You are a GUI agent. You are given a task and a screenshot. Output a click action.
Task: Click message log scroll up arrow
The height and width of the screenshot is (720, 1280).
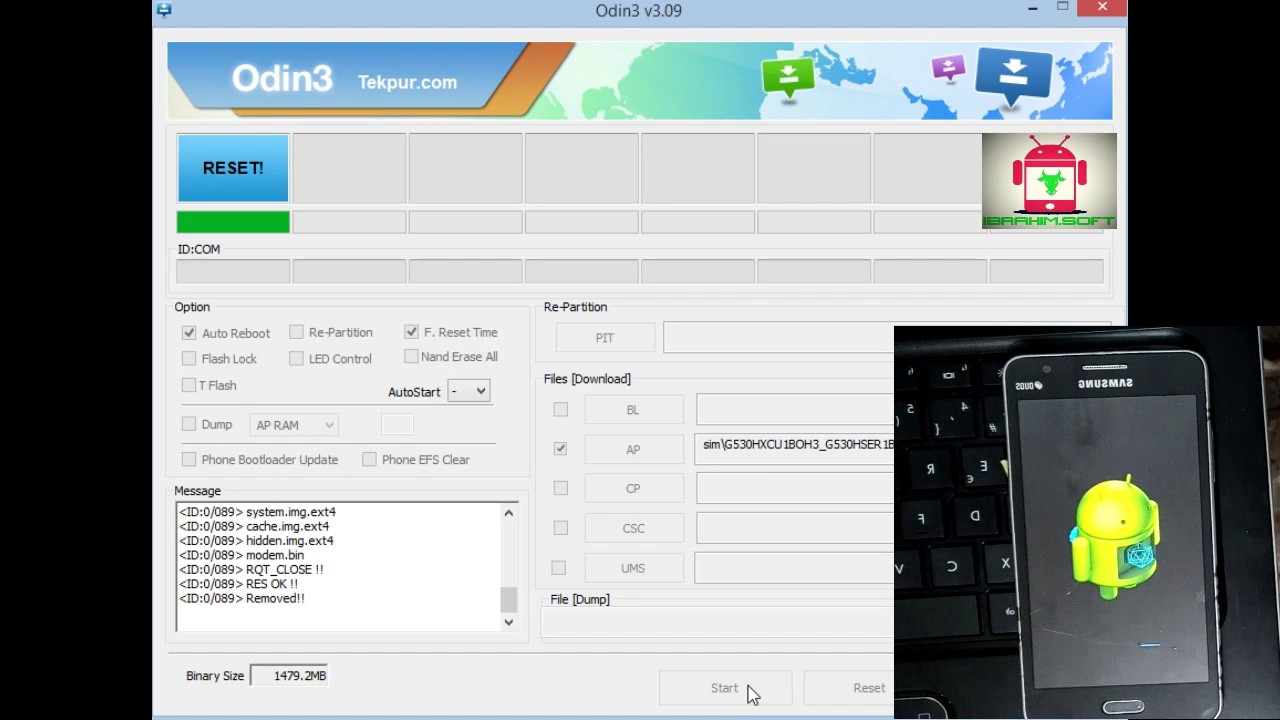pos(508,513)
